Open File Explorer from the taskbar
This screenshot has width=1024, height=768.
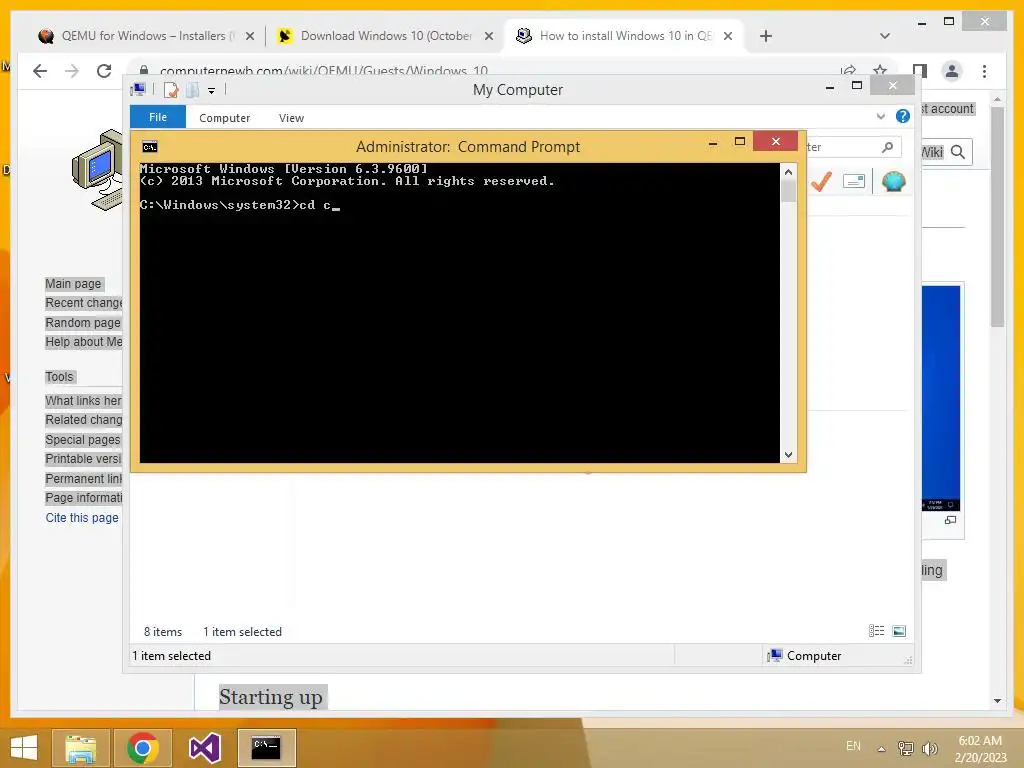point(81,748)
